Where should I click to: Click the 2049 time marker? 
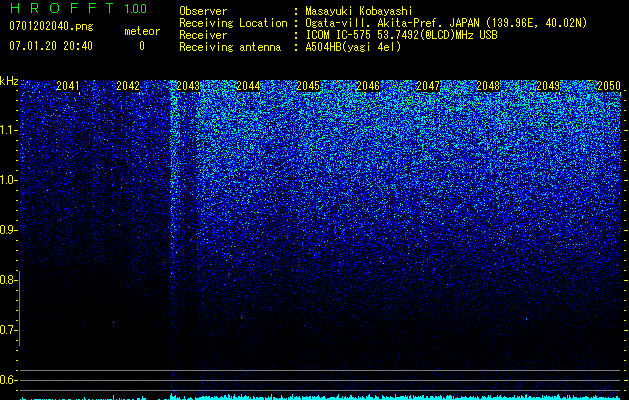[x=548, y=86]
